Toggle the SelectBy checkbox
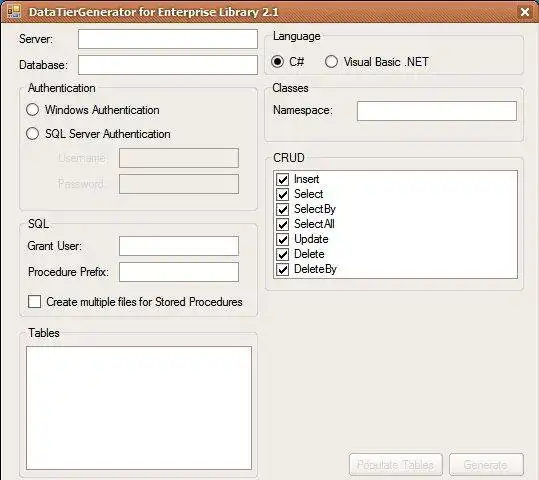This screenshot has width=539, height=480. click(283, 209)
